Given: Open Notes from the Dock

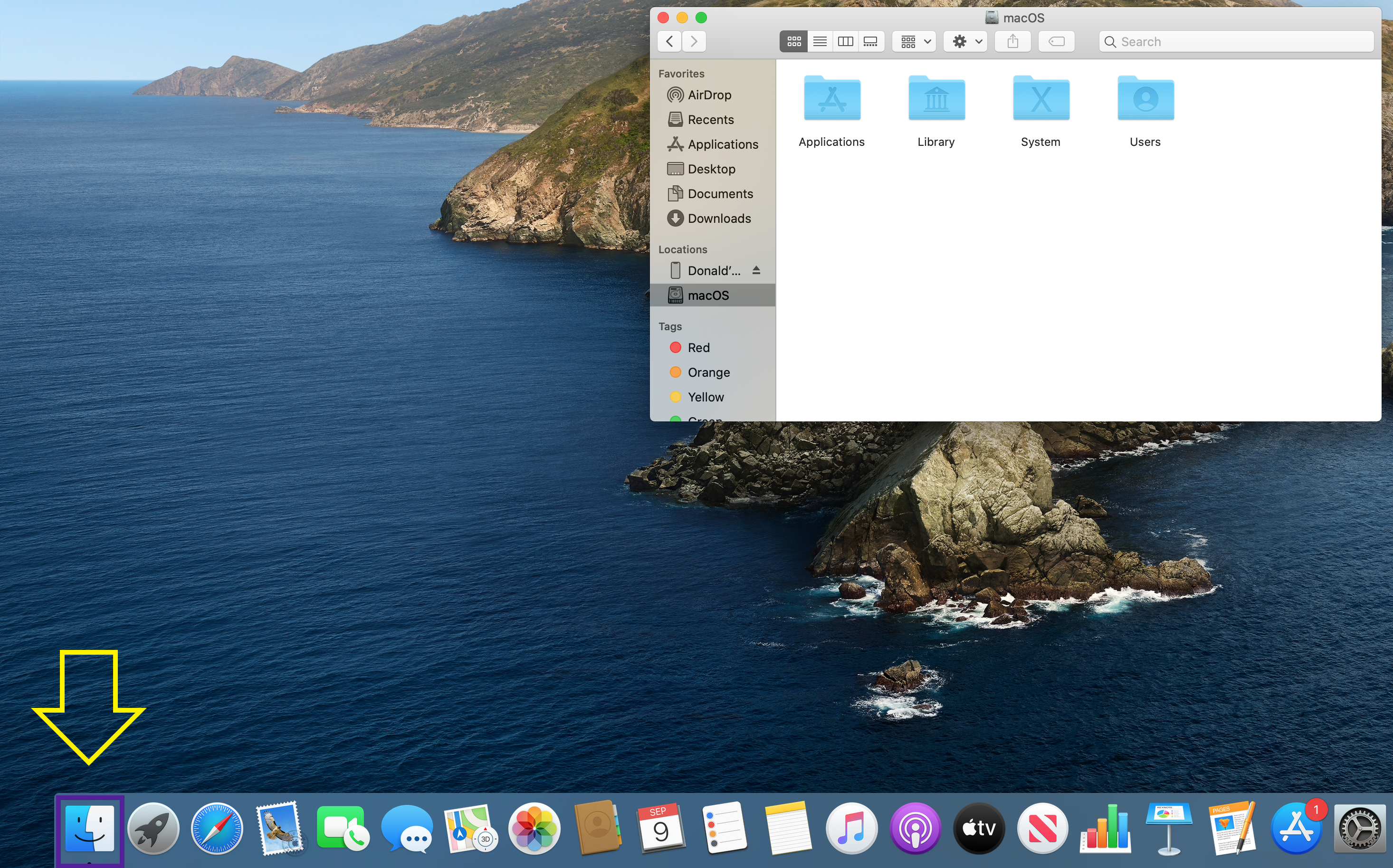Looking at the screenshot, I should click(x=788, y=829).
